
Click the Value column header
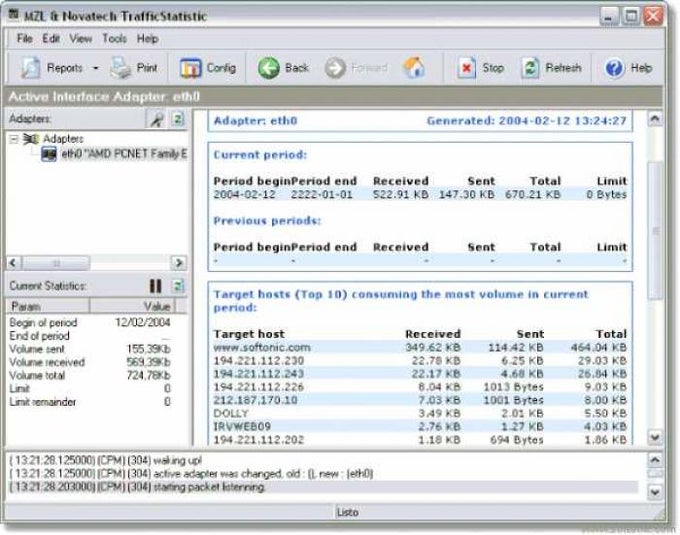[x=132, y=307]
